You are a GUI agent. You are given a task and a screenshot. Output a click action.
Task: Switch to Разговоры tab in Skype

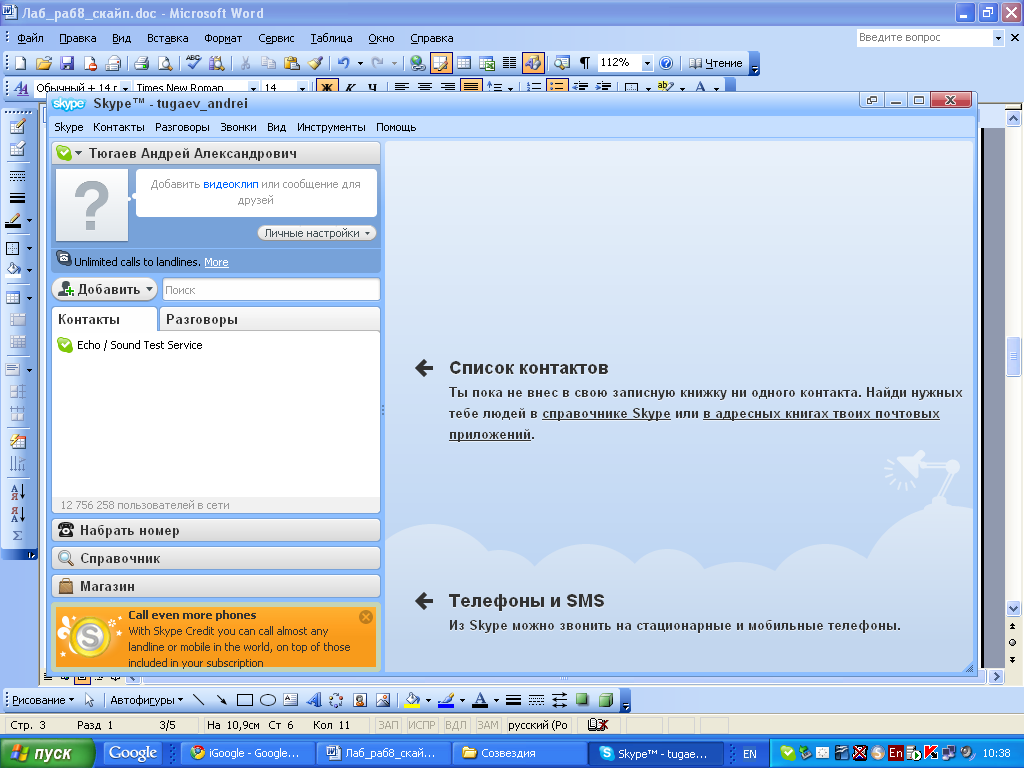coord(270,319)
